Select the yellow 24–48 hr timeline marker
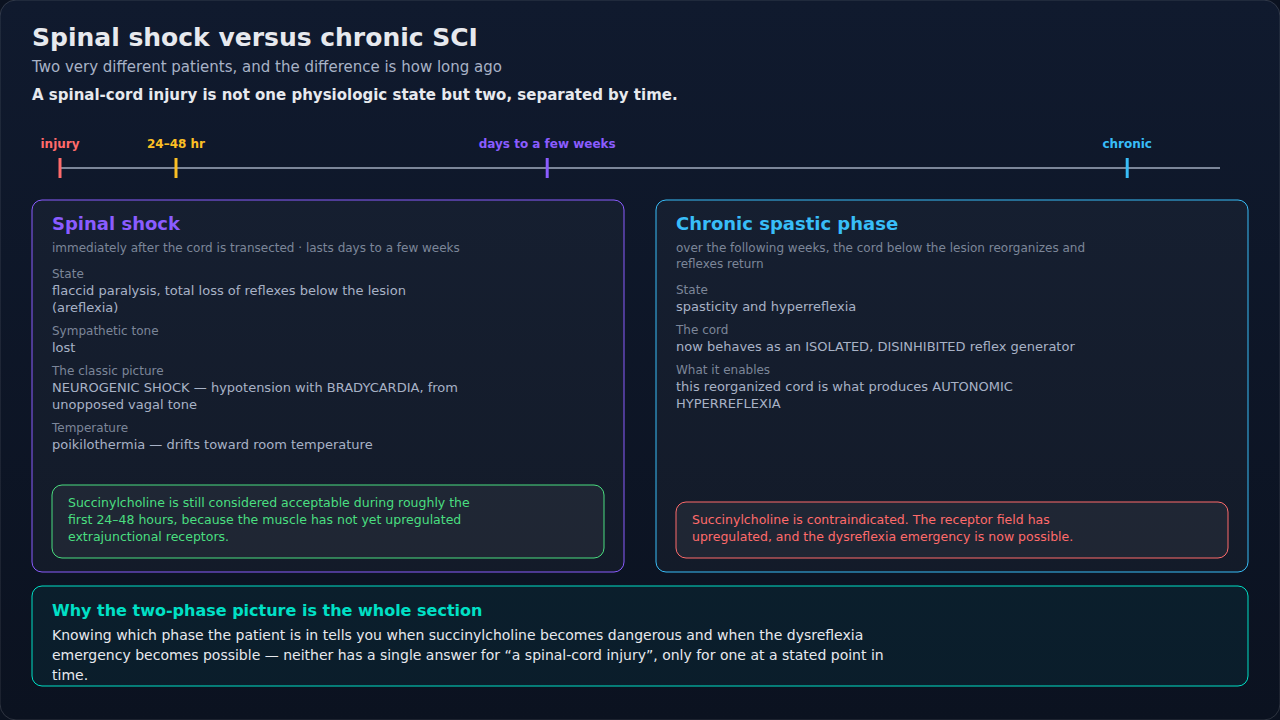Viewport: 1280px width, 720px height. click(176, 168)
